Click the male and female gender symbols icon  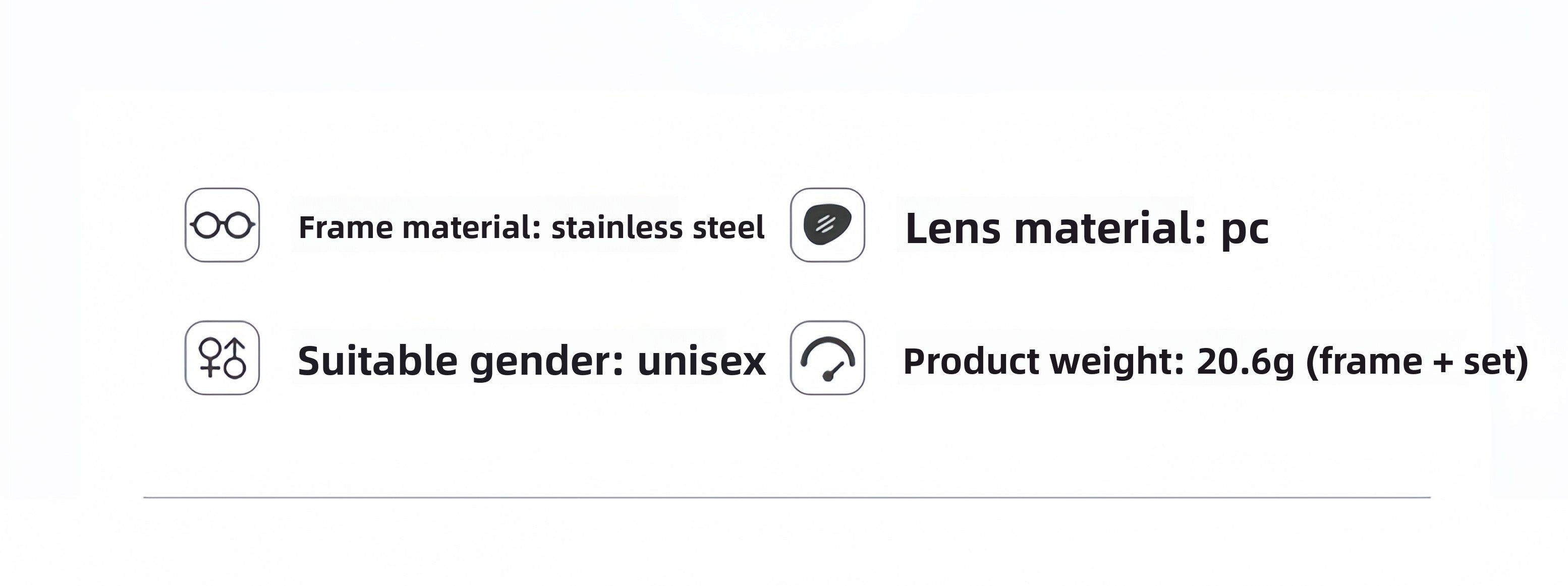(x=222, y=358)
